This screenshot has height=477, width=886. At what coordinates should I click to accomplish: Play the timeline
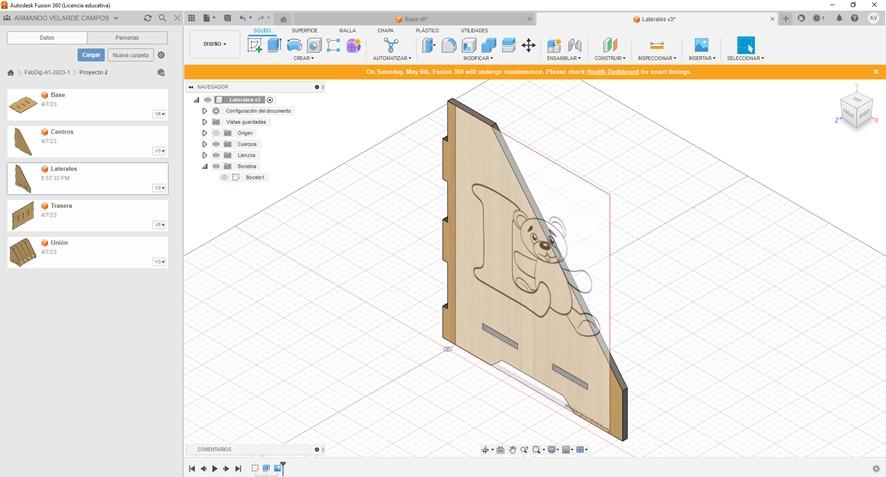point(215,469)
